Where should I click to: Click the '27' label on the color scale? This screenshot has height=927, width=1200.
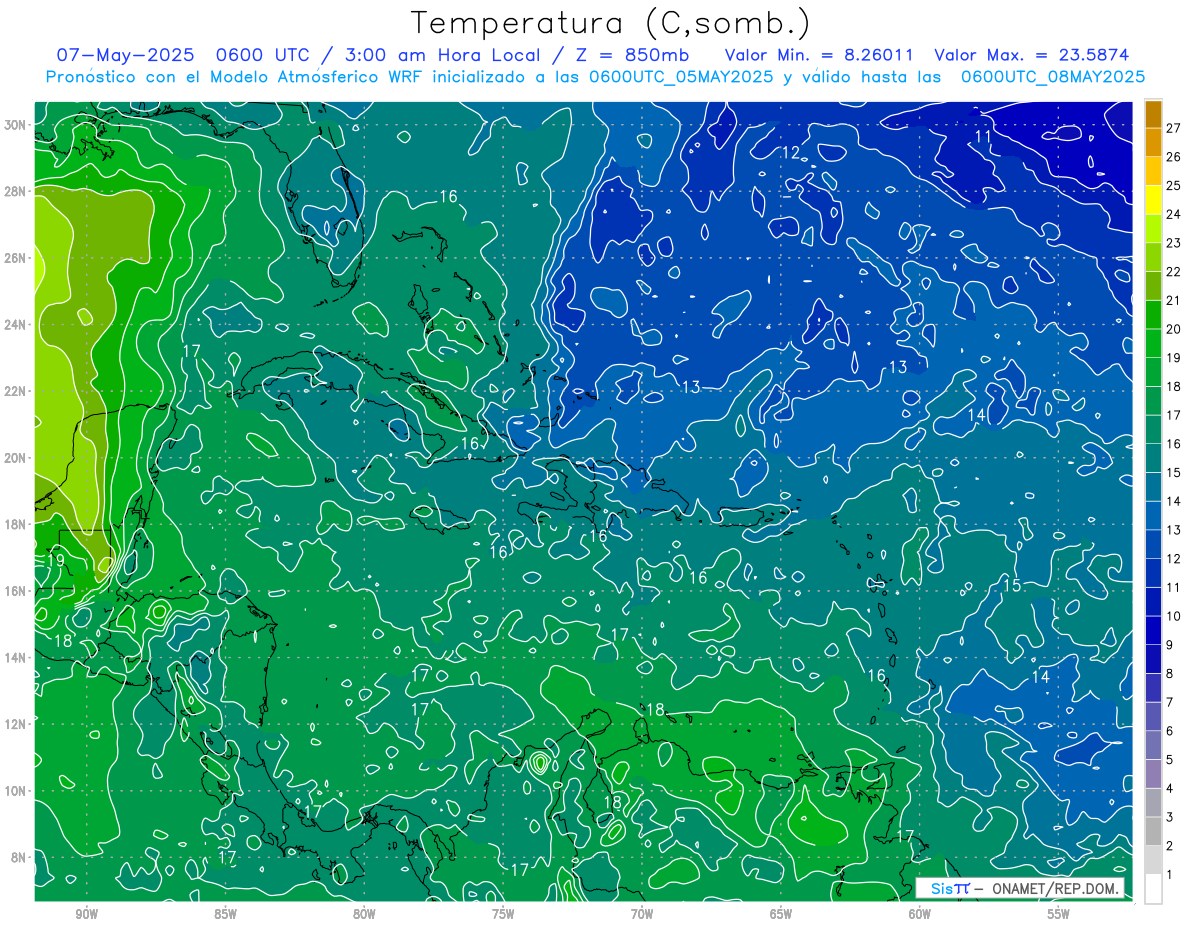click(1174, 128)
